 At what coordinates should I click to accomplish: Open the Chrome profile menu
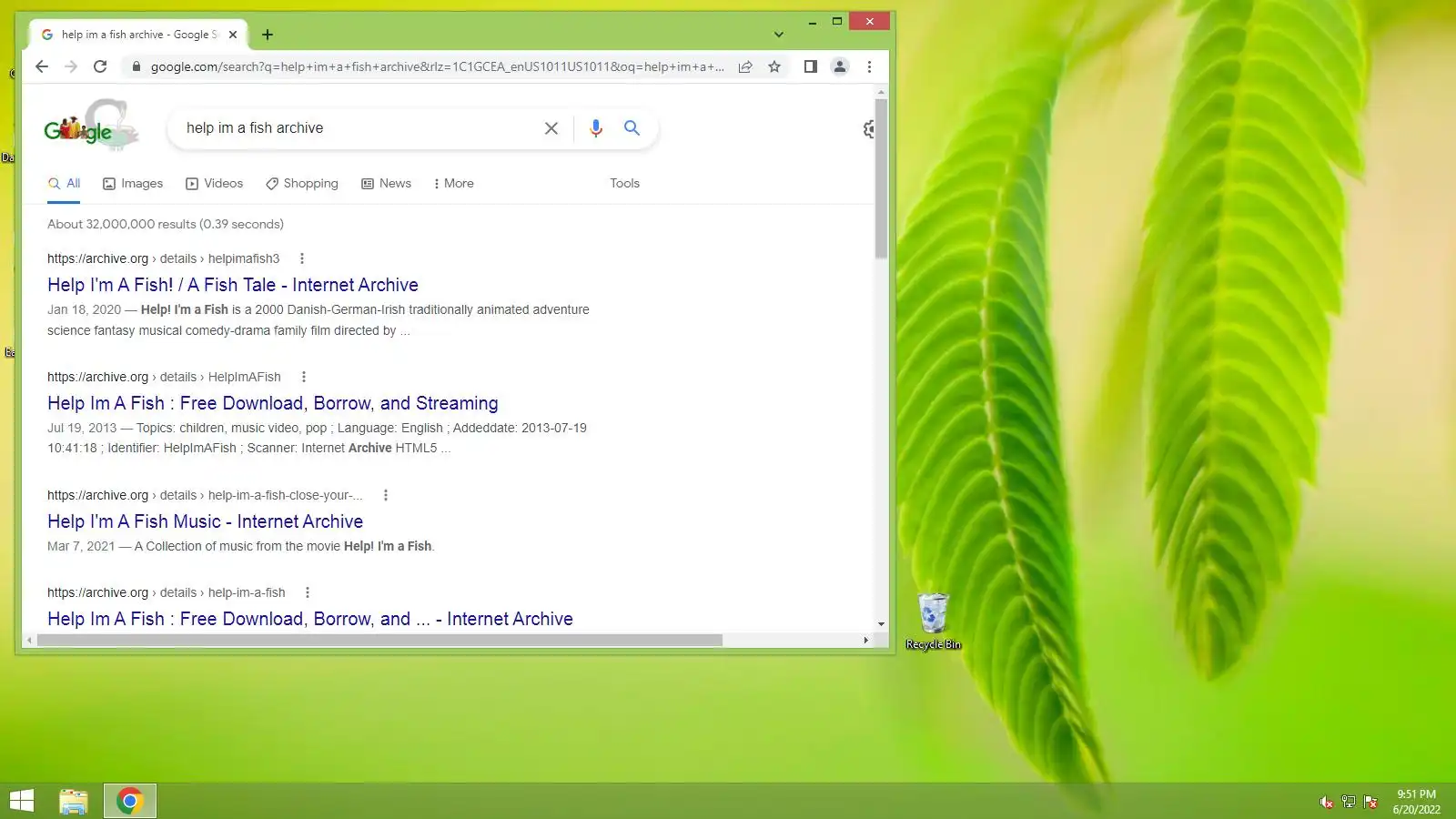pos(840,66)
